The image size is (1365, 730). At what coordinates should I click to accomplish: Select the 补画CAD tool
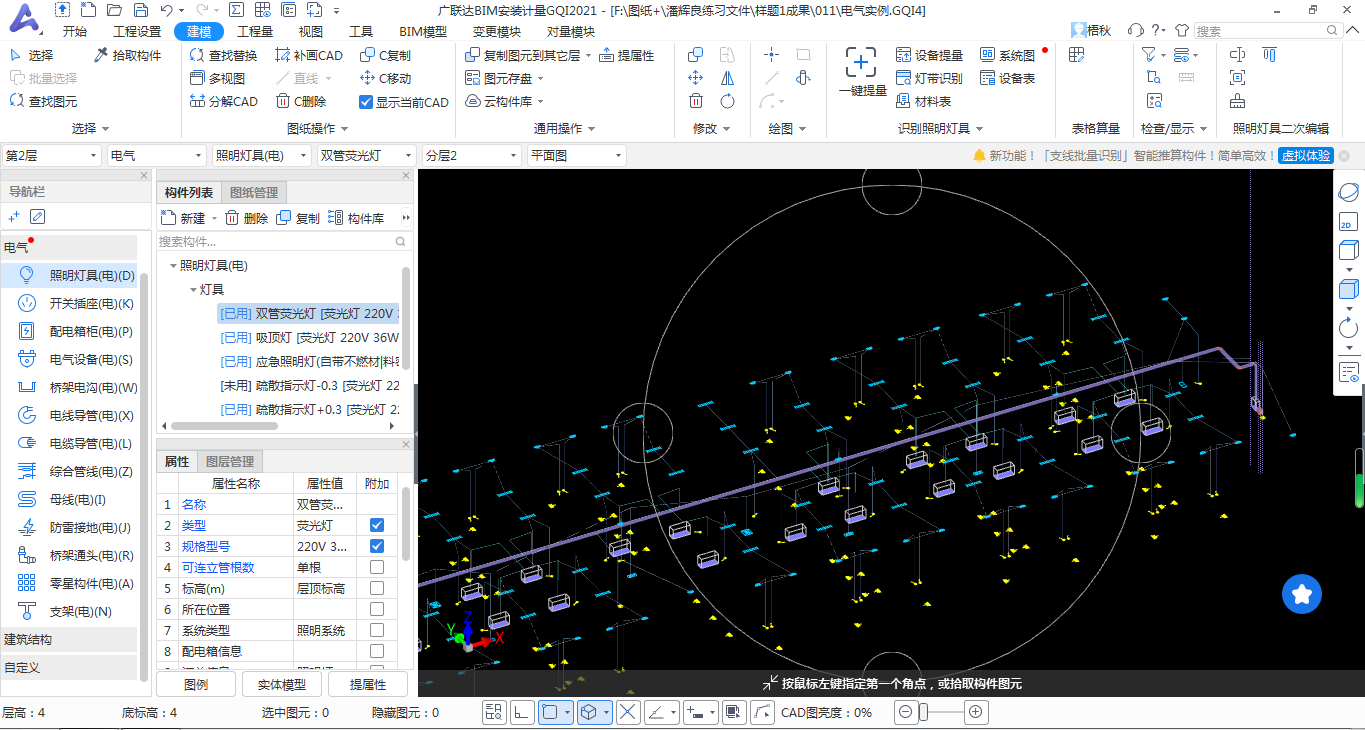coord(307,55)
